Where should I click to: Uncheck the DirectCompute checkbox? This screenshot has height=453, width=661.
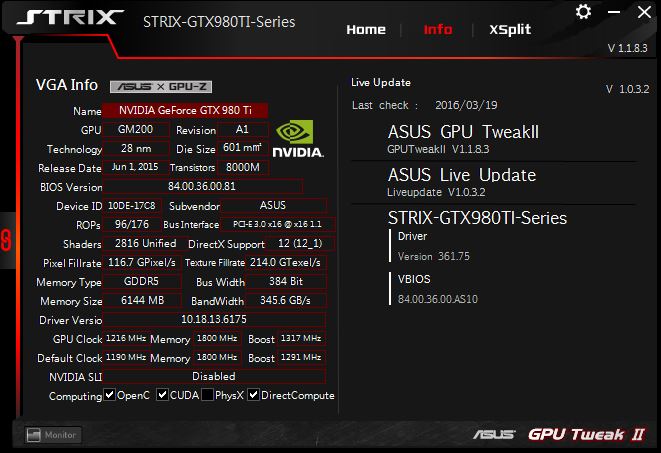(x=254, y=396)
